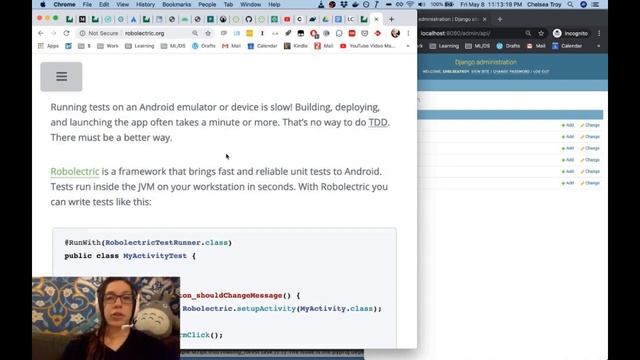Go forward in the robolectric.org window
The height and width of the screenshot is (360, 640).
53,33
